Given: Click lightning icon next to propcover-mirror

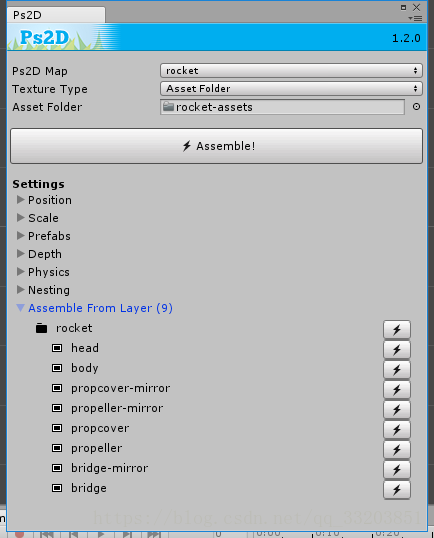Looking at the screenshot, I should tap(397, 389).
